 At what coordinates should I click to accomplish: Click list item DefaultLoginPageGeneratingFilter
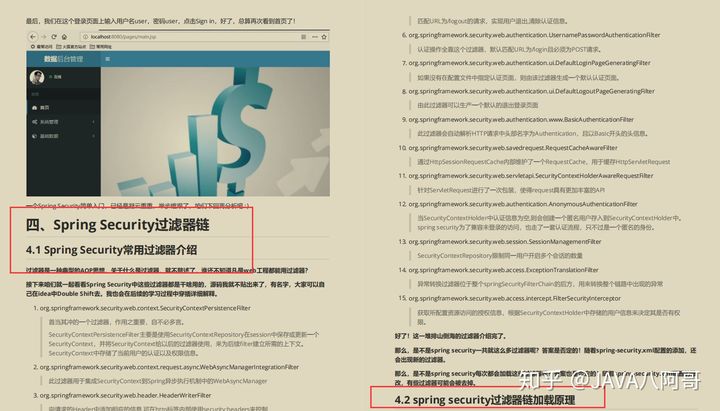[529, 63]
